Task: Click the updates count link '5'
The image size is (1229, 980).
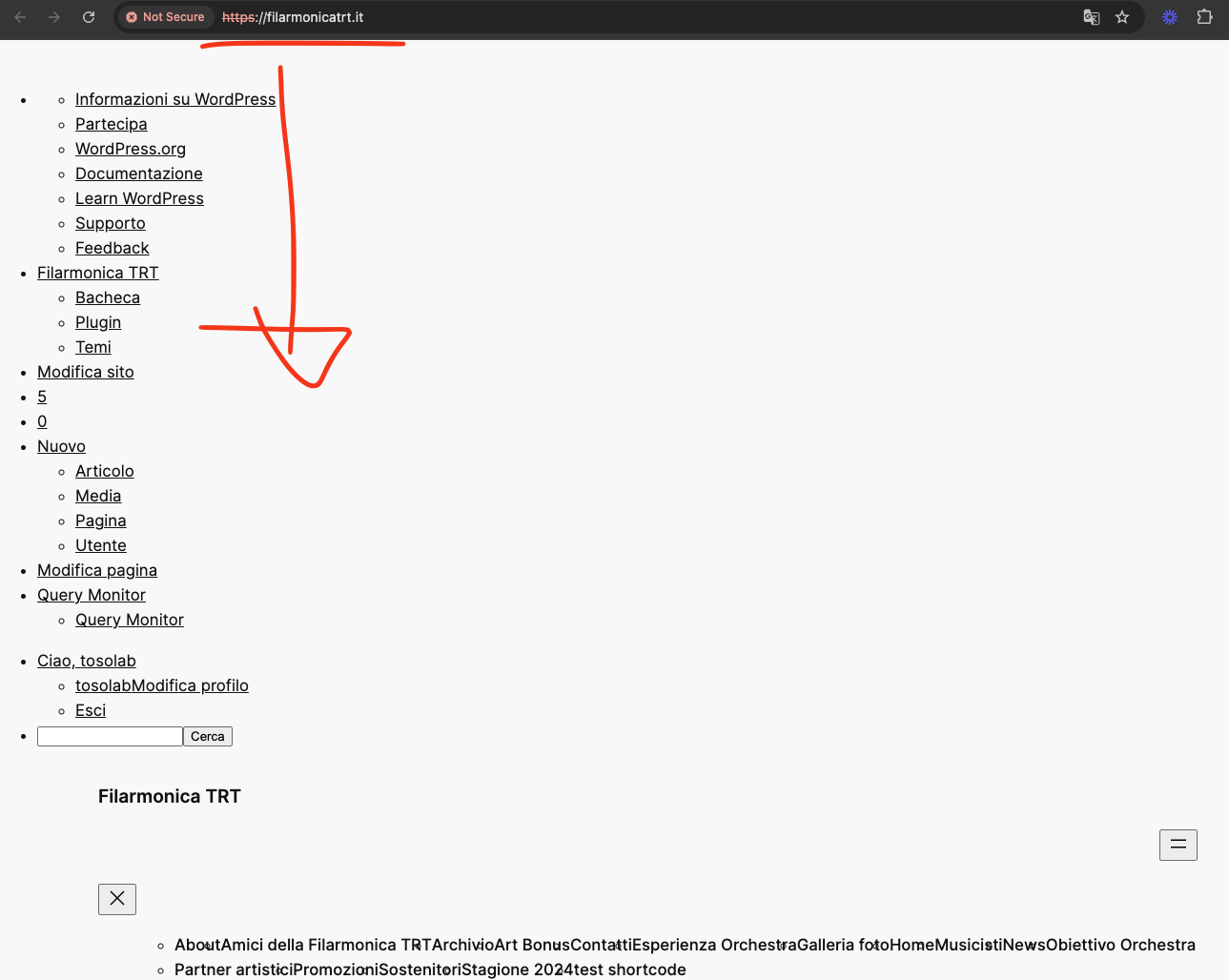Action: (x=42, y=397)
